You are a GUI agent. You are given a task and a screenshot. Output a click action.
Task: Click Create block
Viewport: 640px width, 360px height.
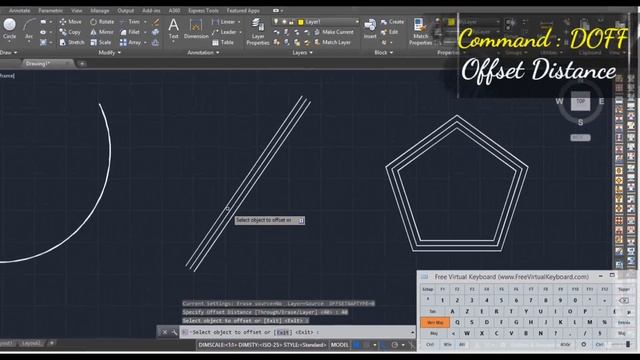tap(392, 22)
